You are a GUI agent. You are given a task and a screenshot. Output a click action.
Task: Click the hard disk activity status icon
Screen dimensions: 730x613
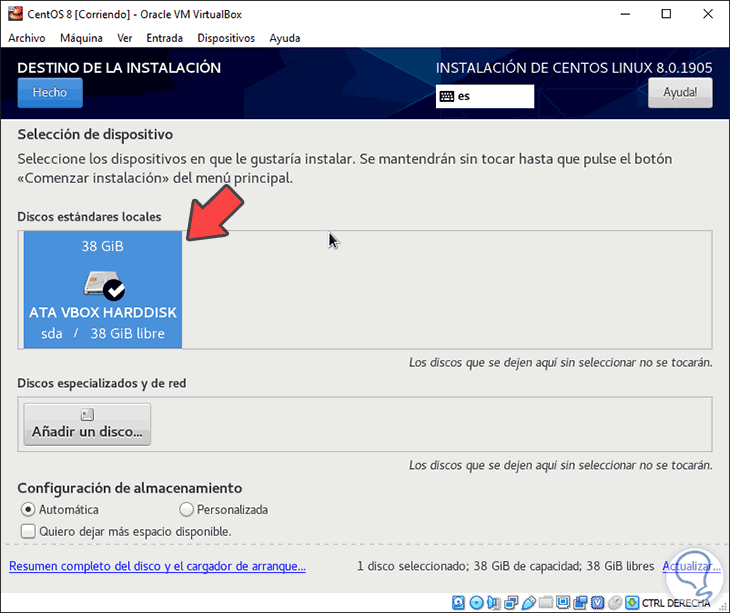[x=458, y=603]
